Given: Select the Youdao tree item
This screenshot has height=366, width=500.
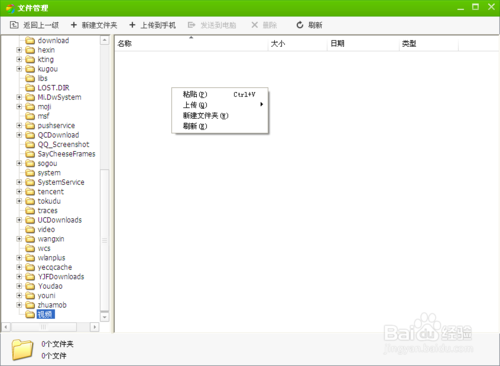Looking at the screenshot, I should click(x=50, y=286).
